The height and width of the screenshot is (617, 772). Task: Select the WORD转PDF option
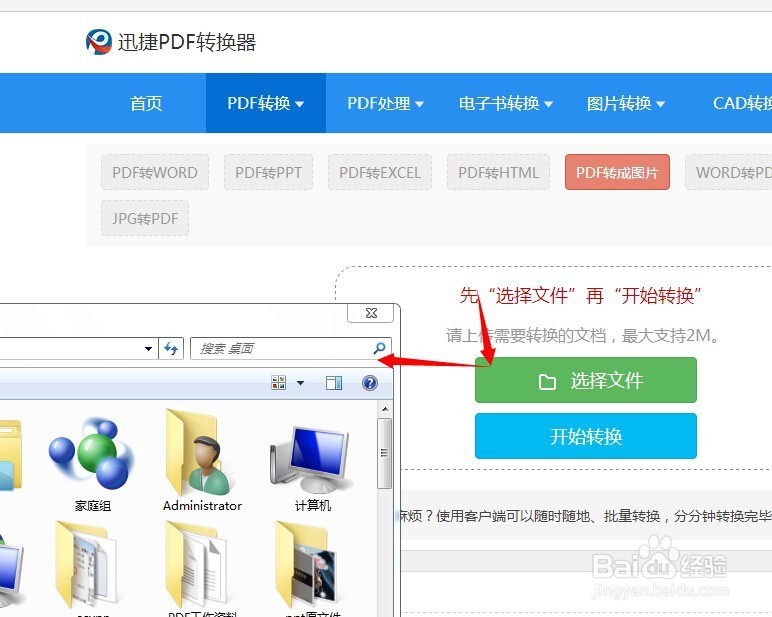click(x=729, y=172)
